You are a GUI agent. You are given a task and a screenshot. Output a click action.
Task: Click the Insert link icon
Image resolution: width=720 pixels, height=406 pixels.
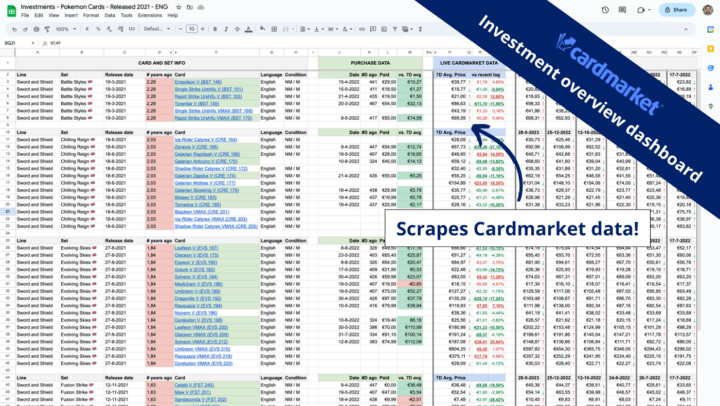click(x=362, y=29)
